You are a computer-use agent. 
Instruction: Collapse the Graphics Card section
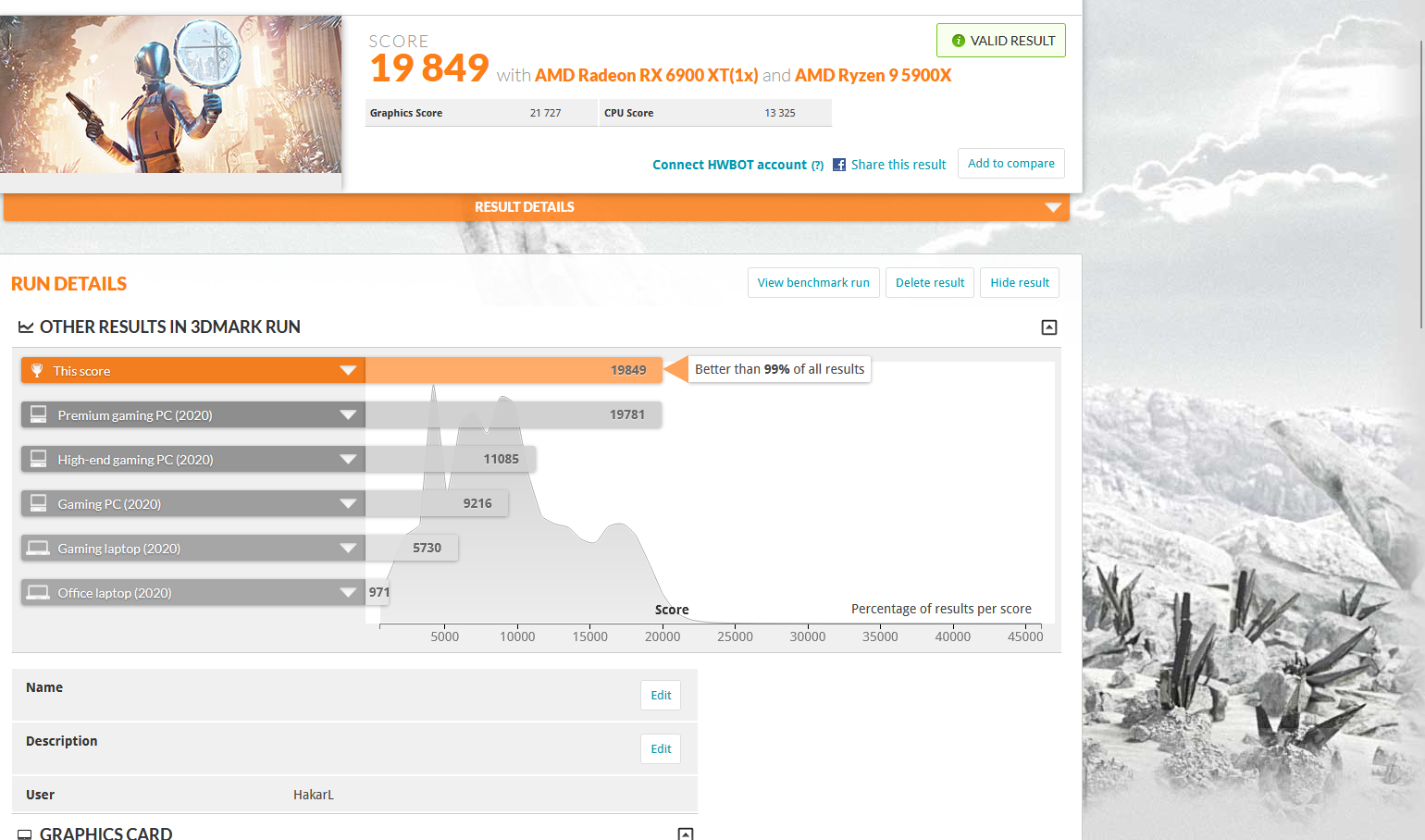[686, 834]
